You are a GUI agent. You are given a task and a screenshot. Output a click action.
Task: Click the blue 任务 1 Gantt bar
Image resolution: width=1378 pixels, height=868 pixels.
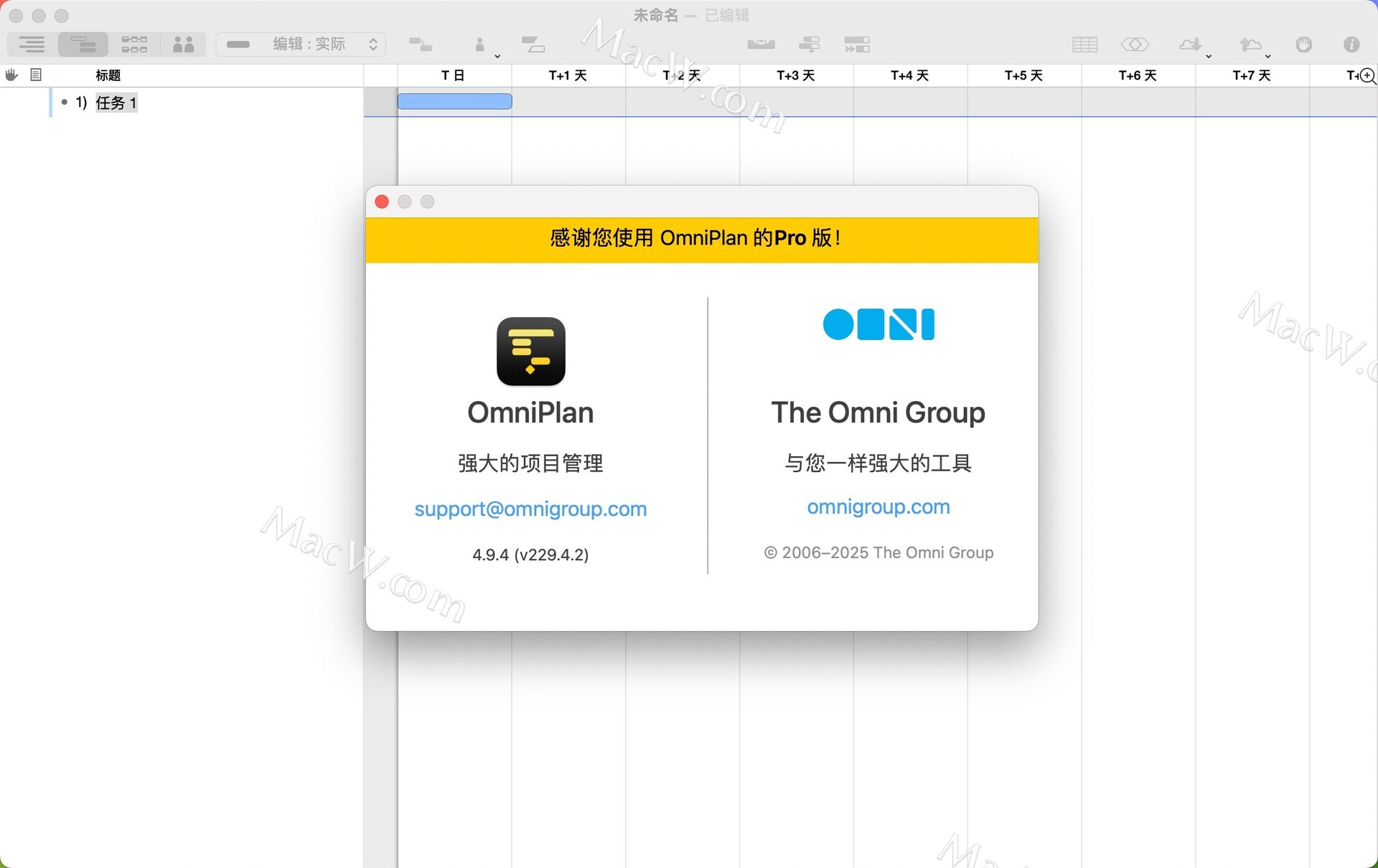[x=454, y=101]
